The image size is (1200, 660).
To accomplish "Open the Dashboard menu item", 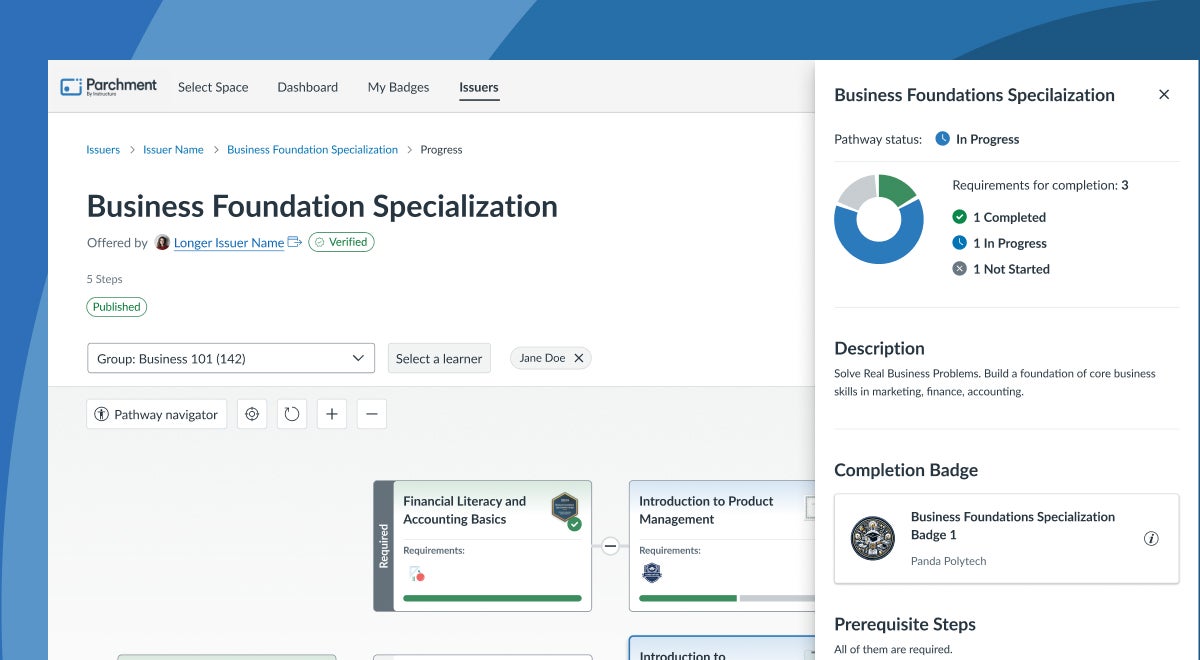I will click(308, 87).
